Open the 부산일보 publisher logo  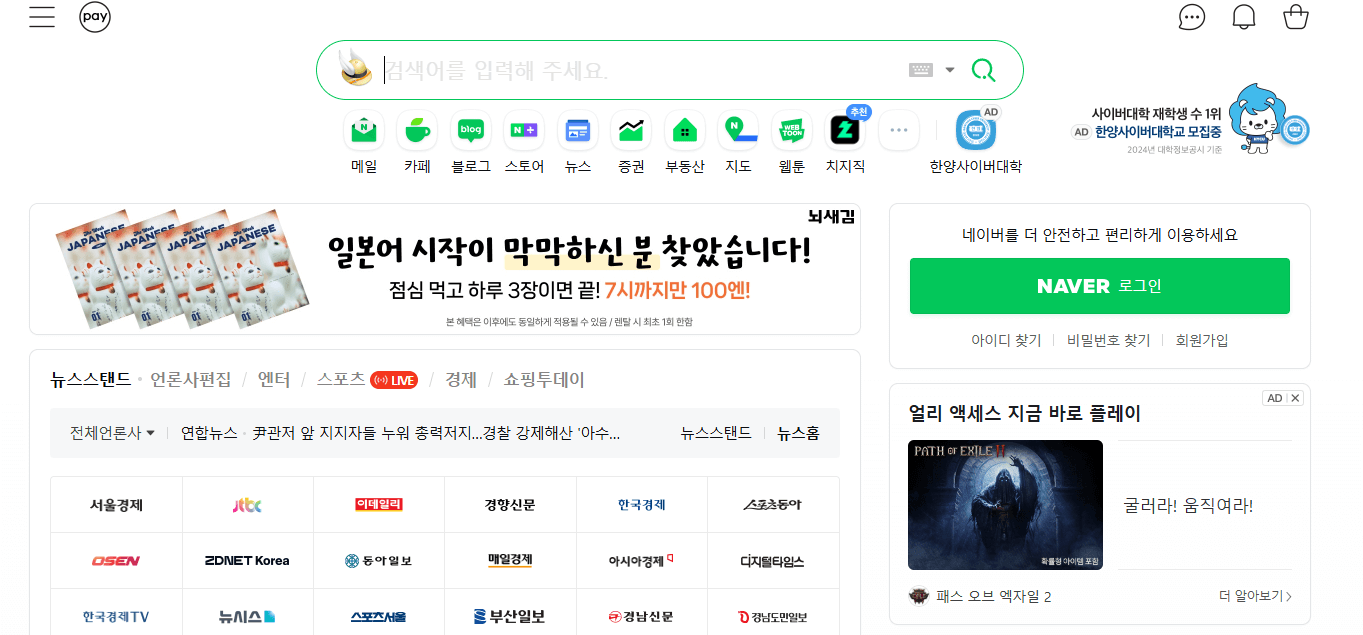pyautogui.click(x=510, y=616)
